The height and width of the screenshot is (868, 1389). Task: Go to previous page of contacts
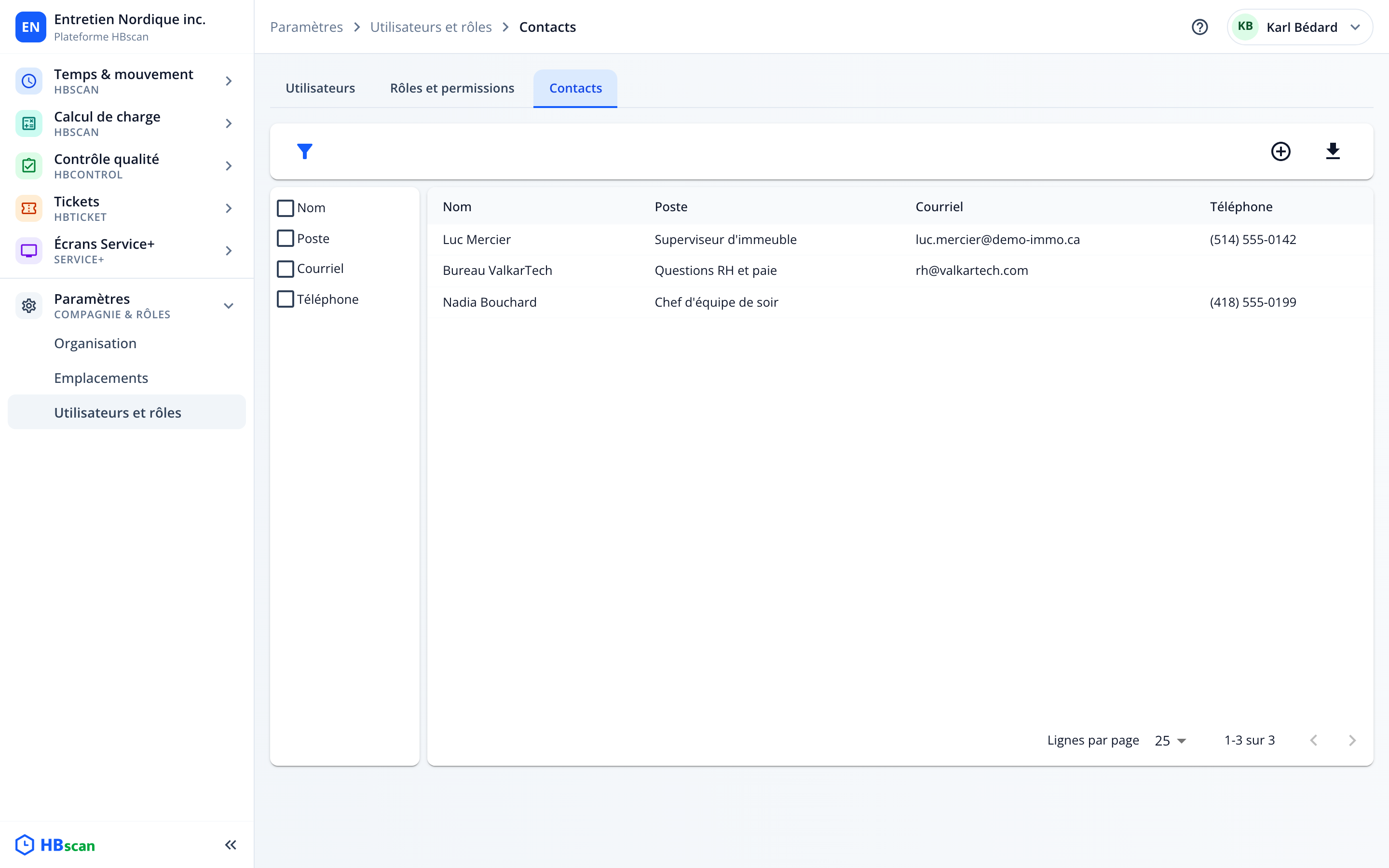coord(1314,741)
